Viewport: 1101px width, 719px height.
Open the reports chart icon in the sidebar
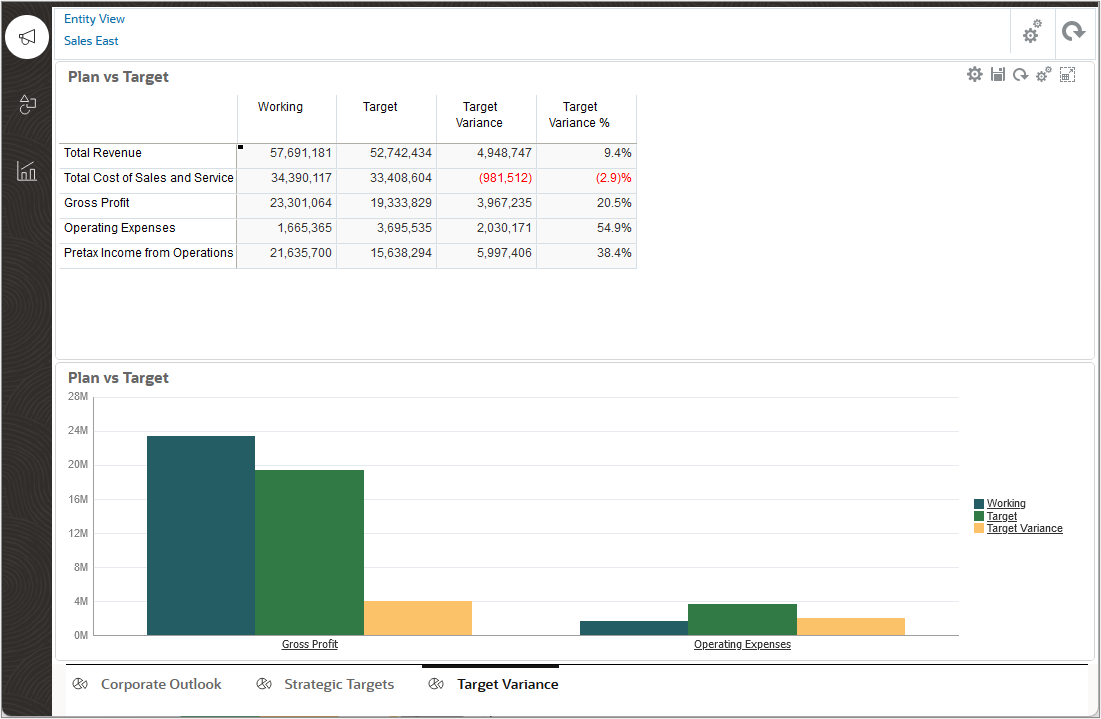point(26,171)
